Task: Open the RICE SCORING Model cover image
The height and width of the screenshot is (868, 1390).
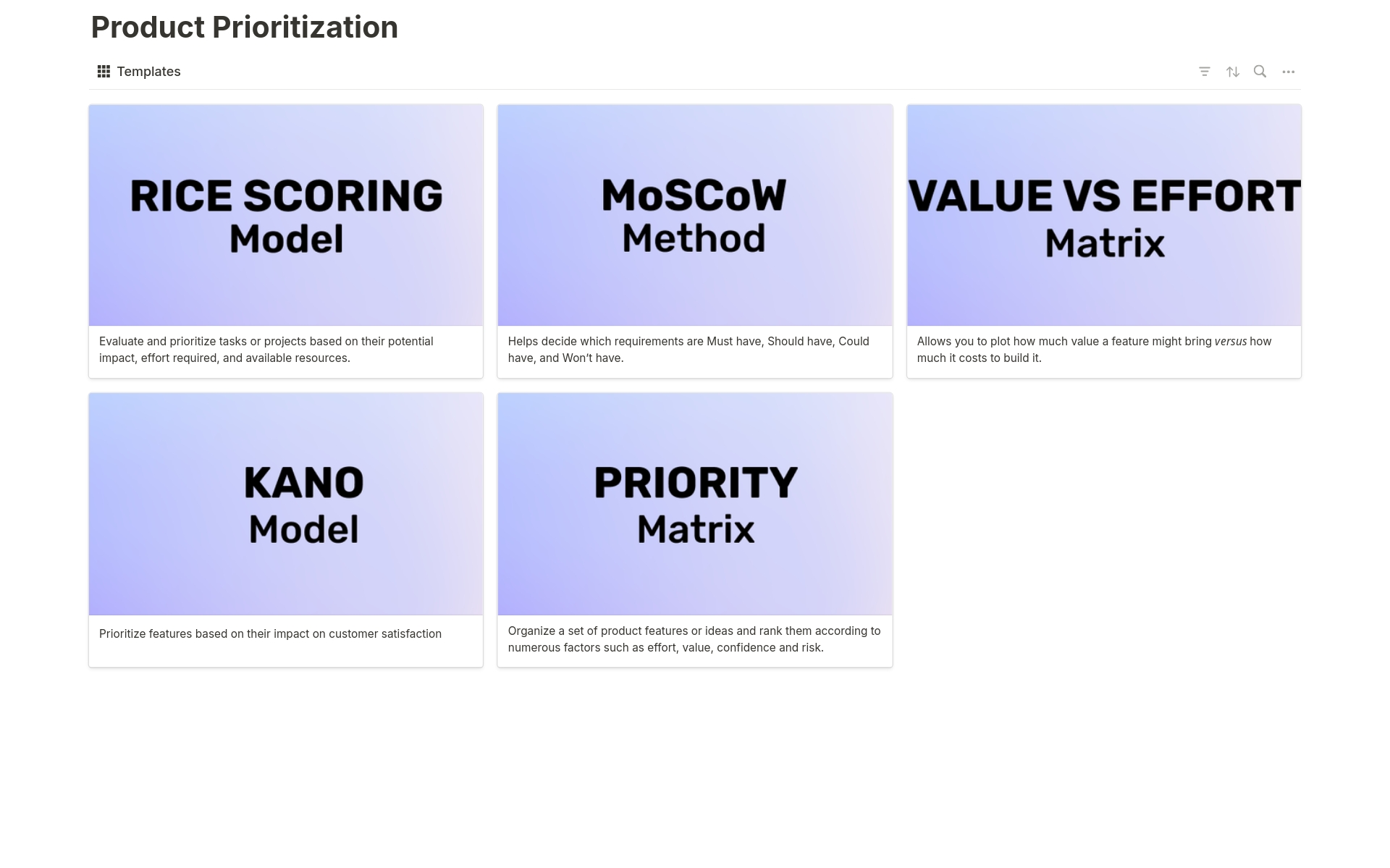Action: 286,215
